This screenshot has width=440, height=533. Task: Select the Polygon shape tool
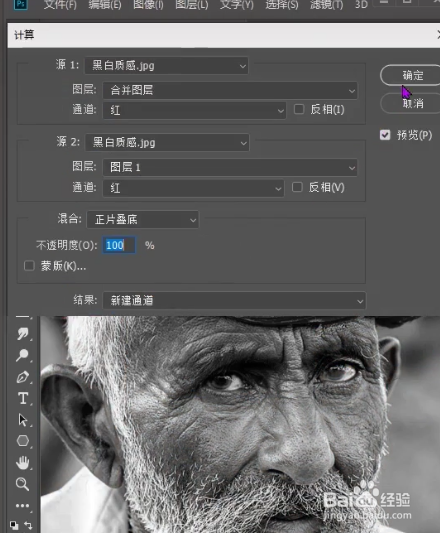pyautogui.click(x=23, y=441)
